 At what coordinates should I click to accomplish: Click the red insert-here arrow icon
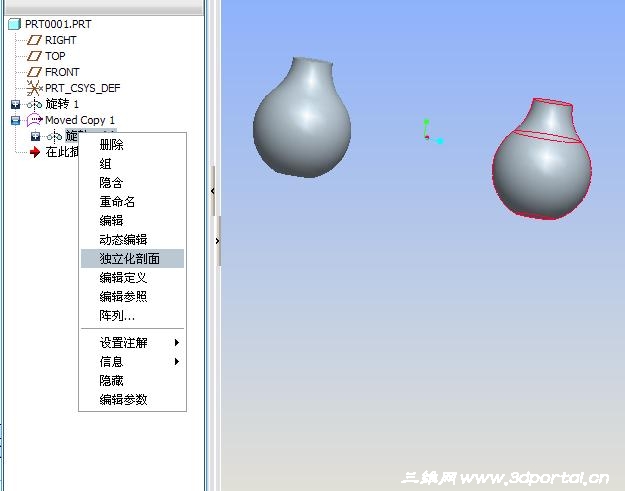(35, 152)
